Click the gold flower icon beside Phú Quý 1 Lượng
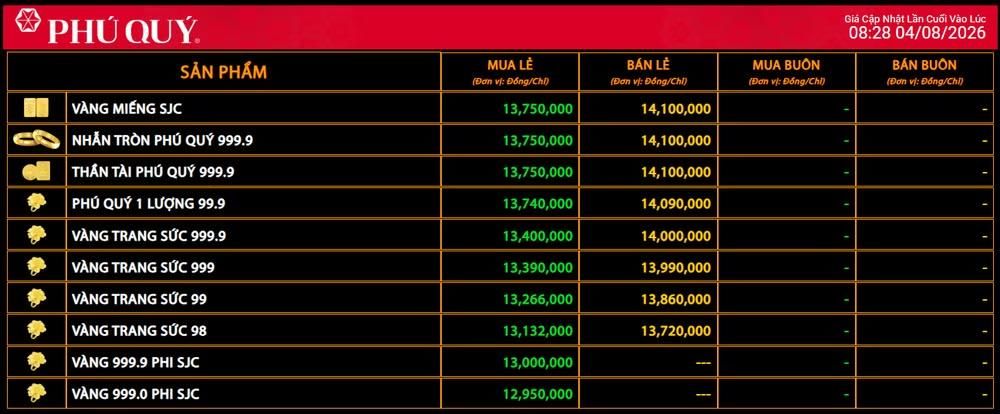The image size is (1000, 414). pyautogui.click(x=36, y=203)
